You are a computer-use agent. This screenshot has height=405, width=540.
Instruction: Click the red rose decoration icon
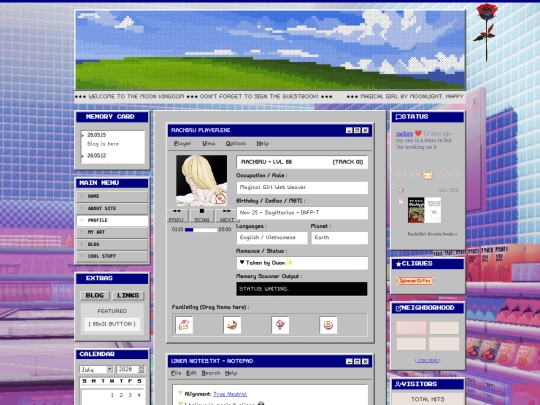(x=486, y=32)
